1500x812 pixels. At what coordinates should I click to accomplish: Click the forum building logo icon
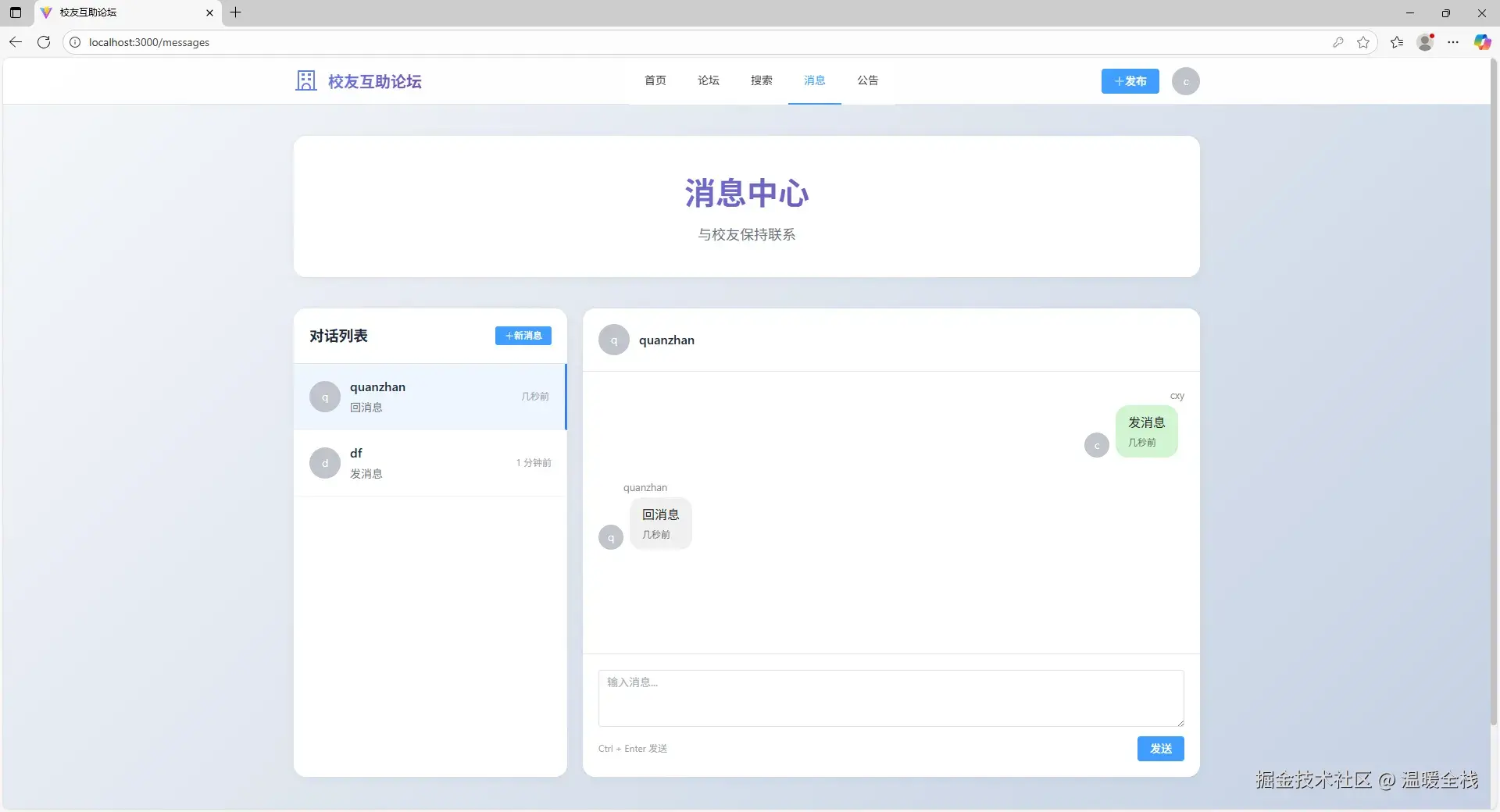306,80
